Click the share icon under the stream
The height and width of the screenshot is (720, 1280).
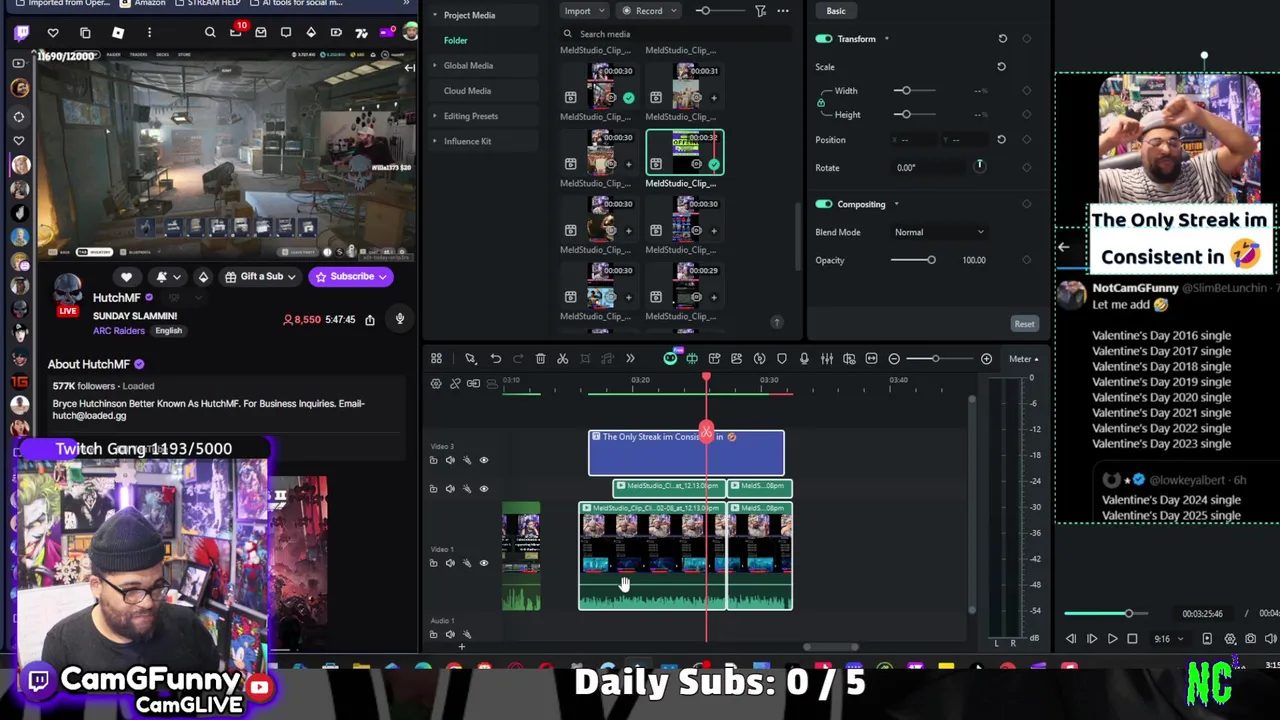tap(370, 320)
